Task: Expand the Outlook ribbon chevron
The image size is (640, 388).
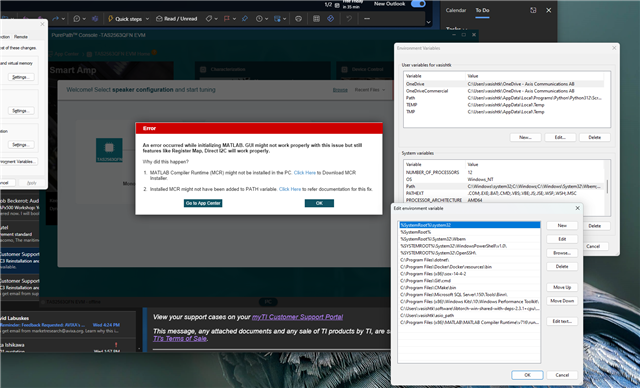Action: point(428,22)
